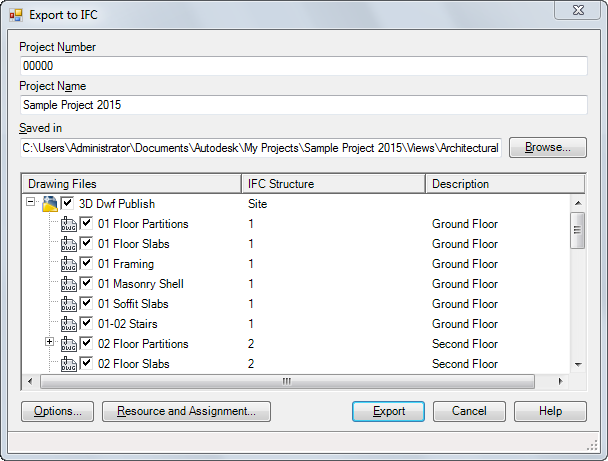Image resolution: width=608 pixels, height=461 pixels.
Task: Uncheck the 3D Dwf Publish checkbox
Action: tap(67, 204)
